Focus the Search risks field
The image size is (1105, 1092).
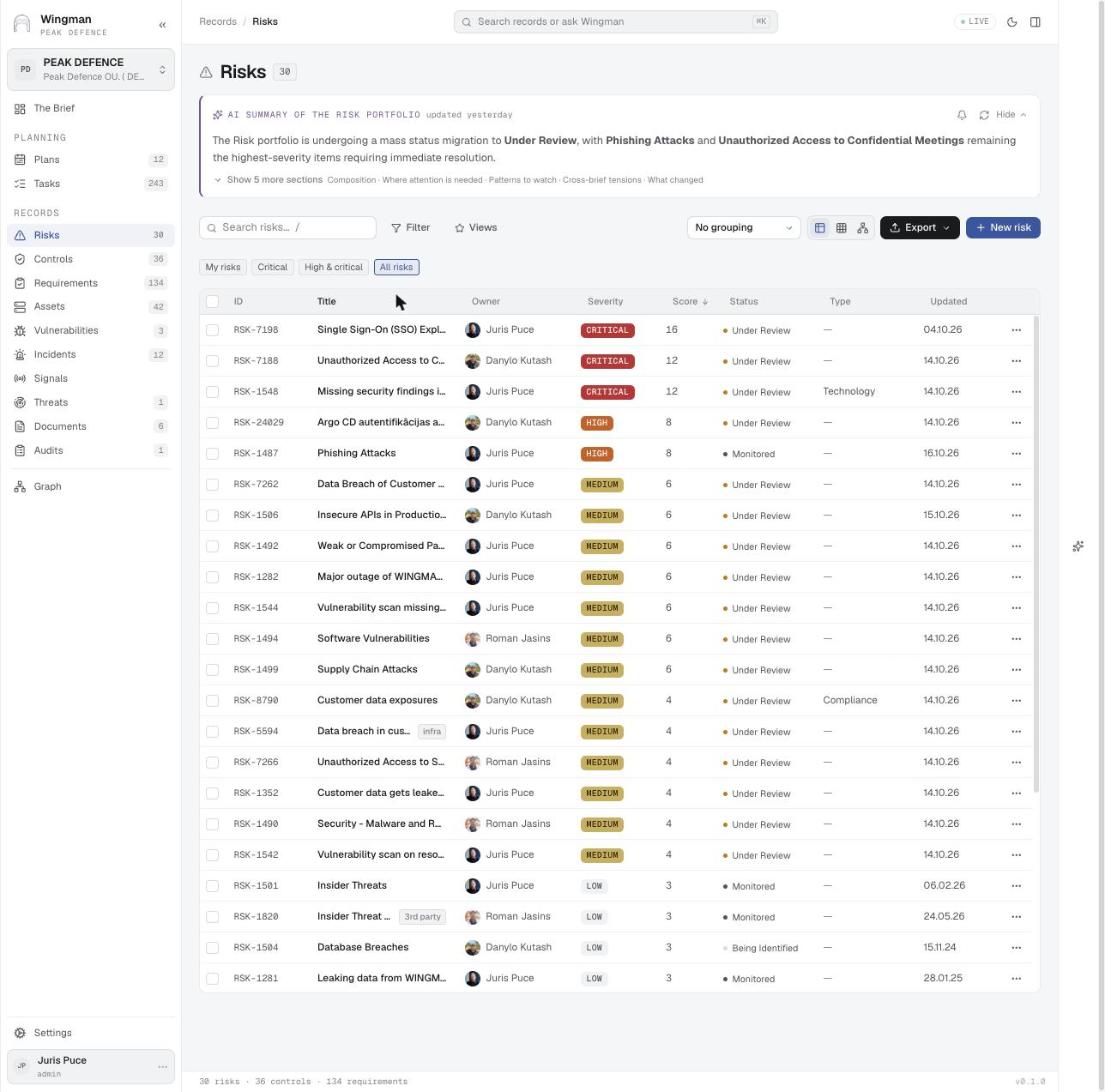point(288,228)
